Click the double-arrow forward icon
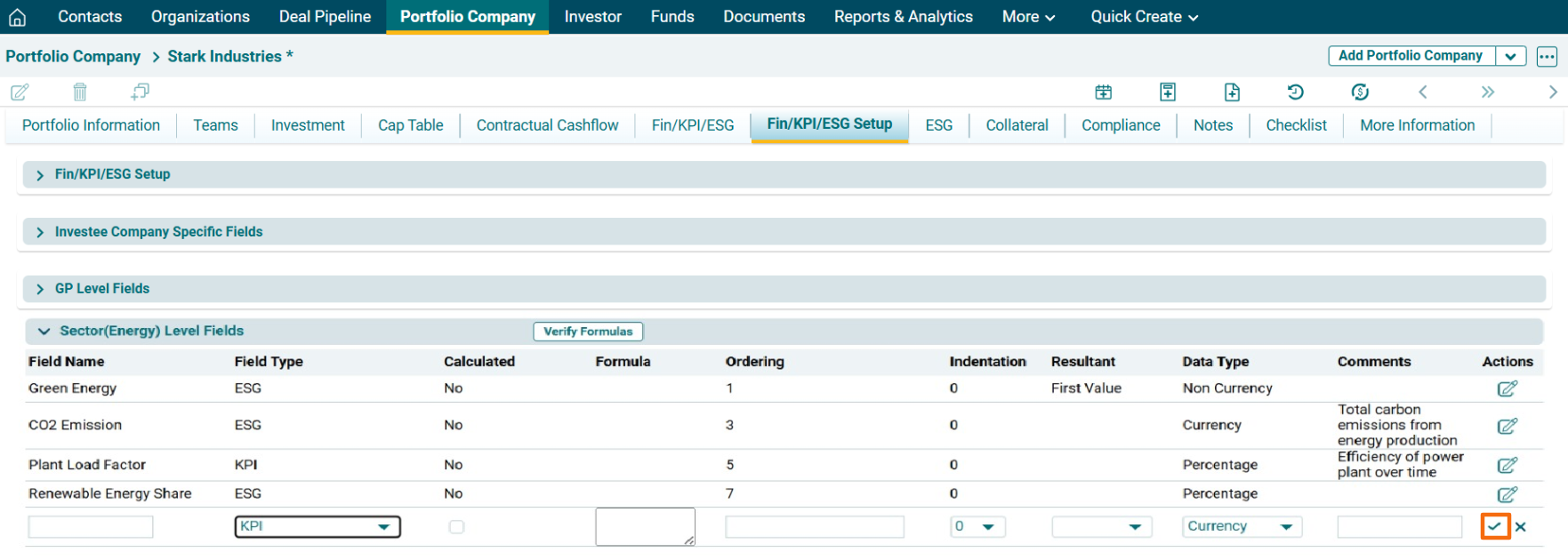The image size is (1568, 560). pos(1487,92)
